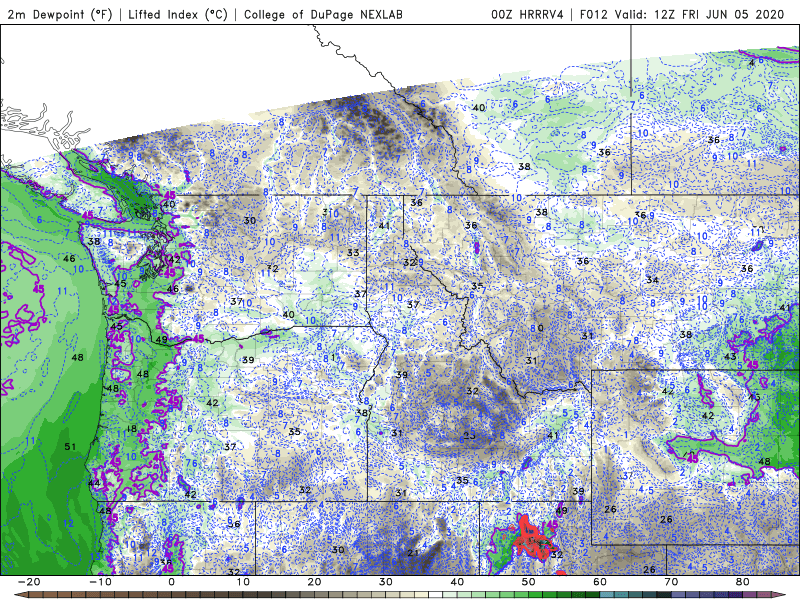The image size is (800, 600).
Task: Click the dewpoint value 51 off the coast
Action: click(70, 447)
